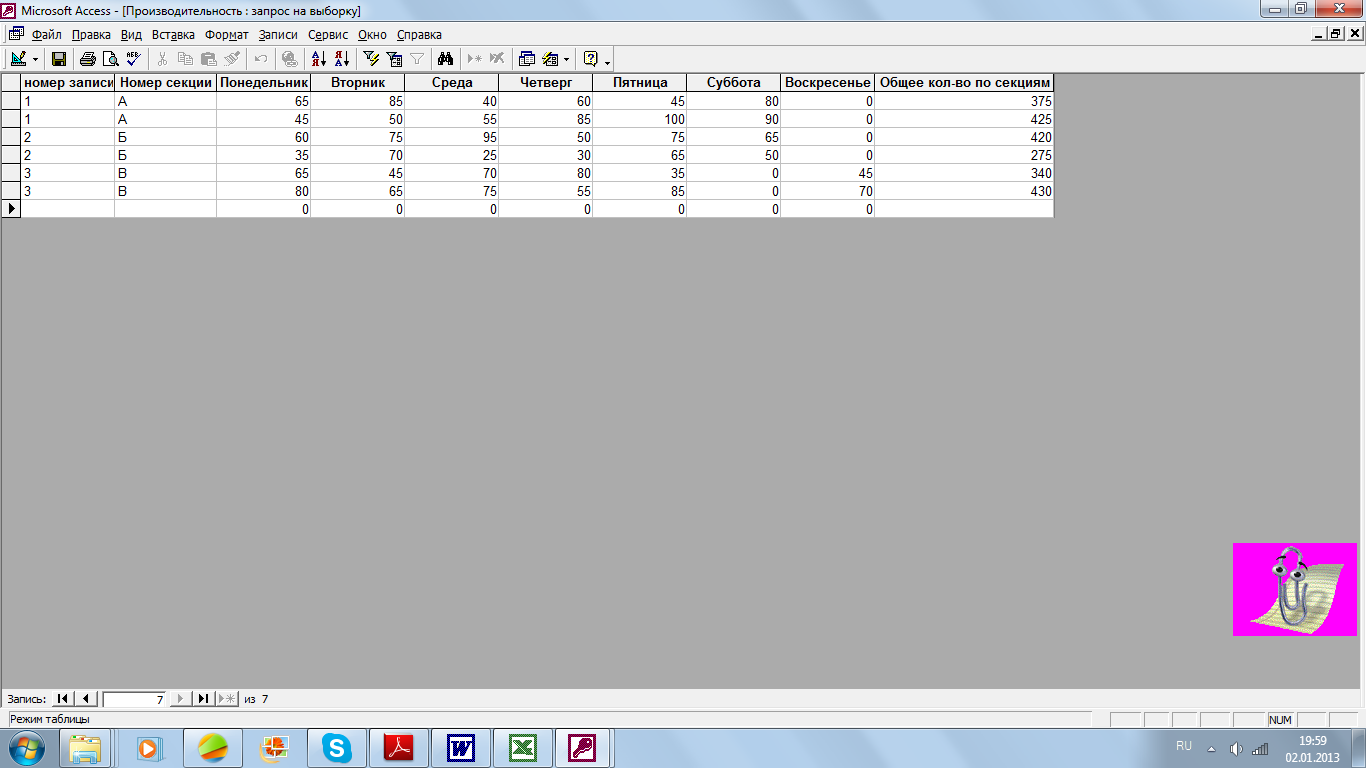Click the volume speaker tray icon

pyautogui.click(x=1236, y=749)
